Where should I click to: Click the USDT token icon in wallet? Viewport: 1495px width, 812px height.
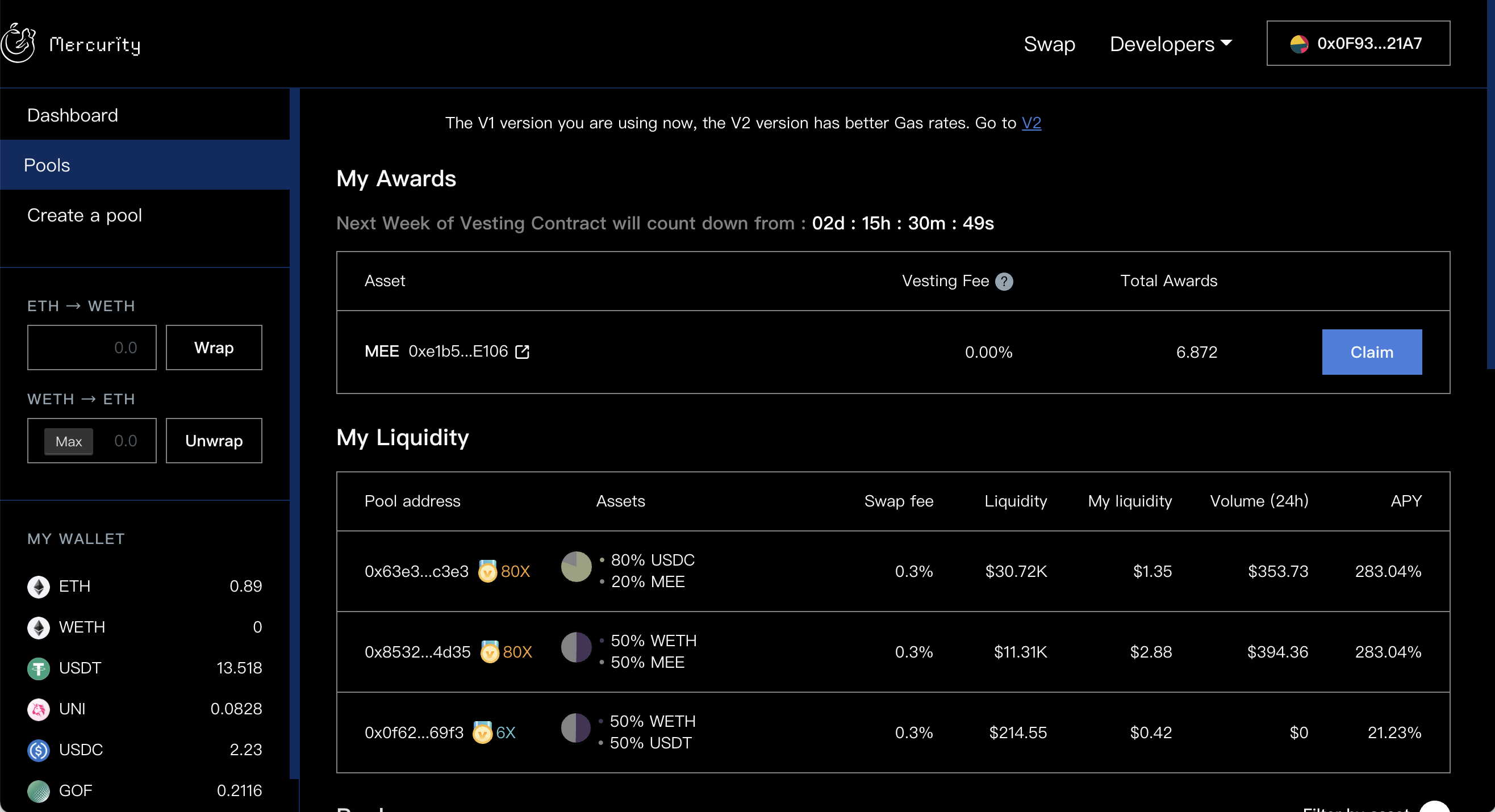tap(38, 668)
